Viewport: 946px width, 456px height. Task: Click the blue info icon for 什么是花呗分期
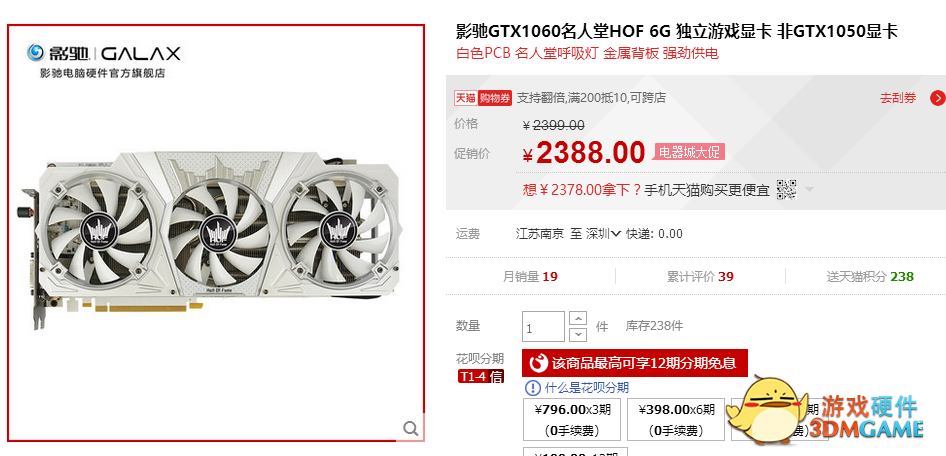(x=533, y=387)
